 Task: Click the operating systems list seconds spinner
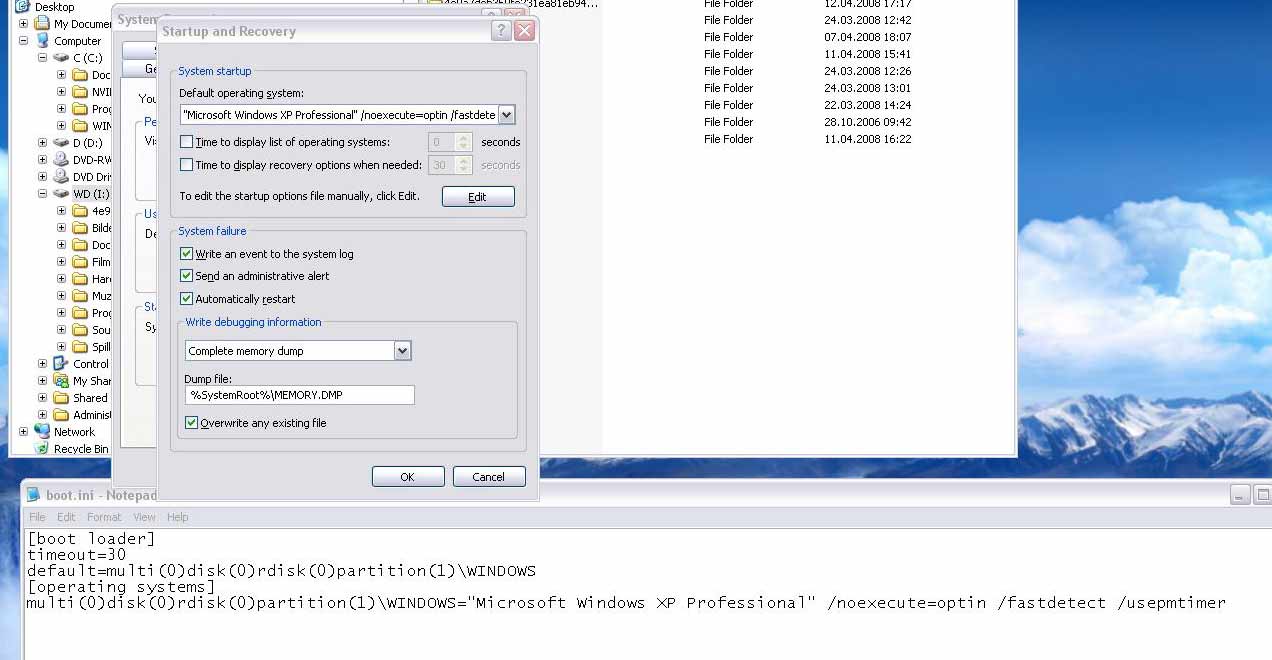(463, 142)
